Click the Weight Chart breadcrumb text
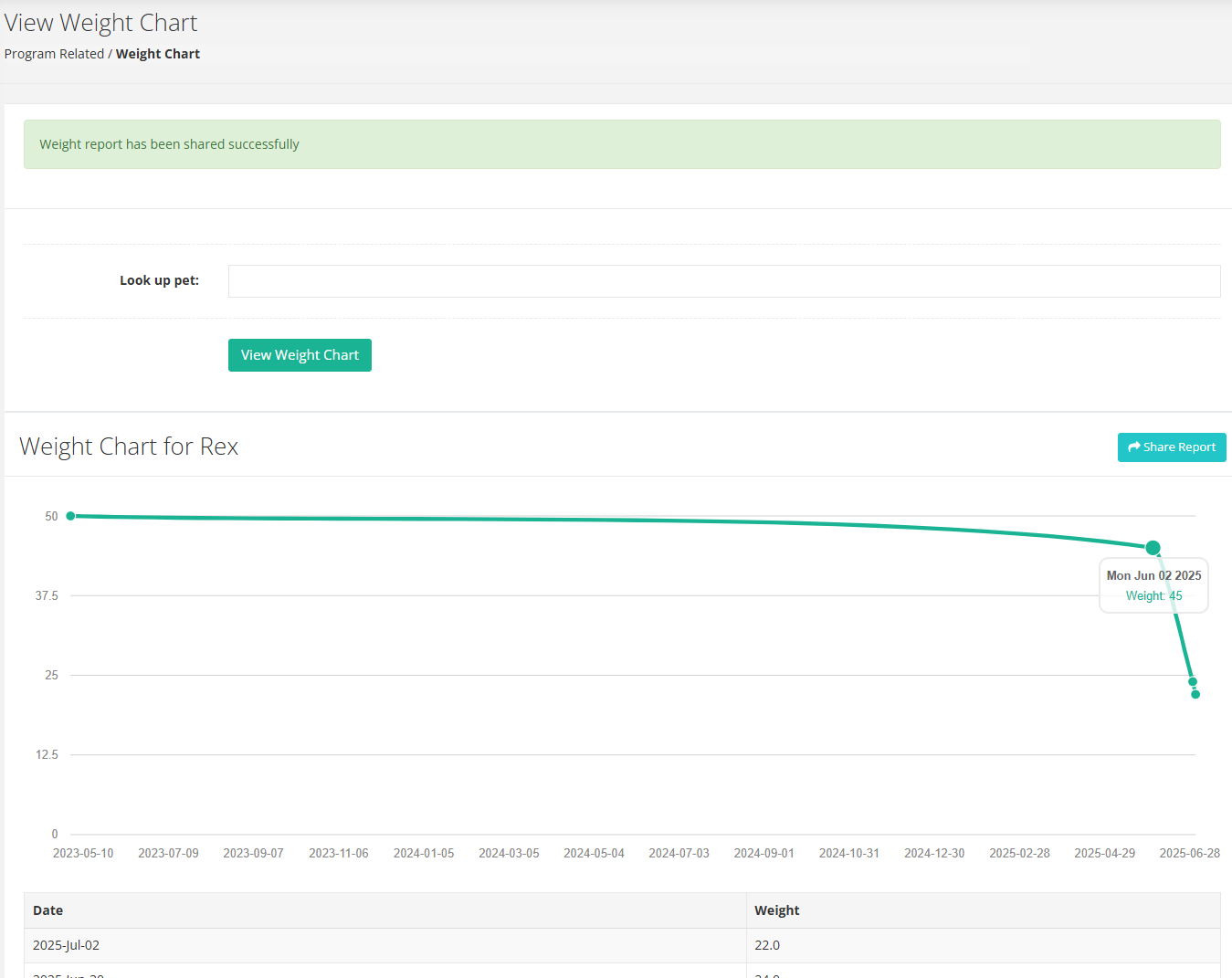Image resolution: width=1232 pixels, height=978 pixels. click(x=158, y=54)
